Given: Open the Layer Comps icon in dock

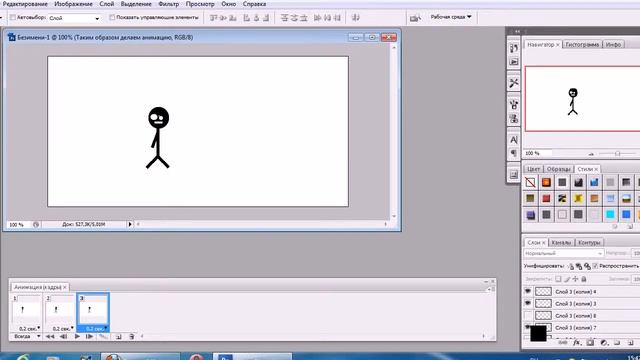Looking at the screenshot, I should tap(513, 175).
